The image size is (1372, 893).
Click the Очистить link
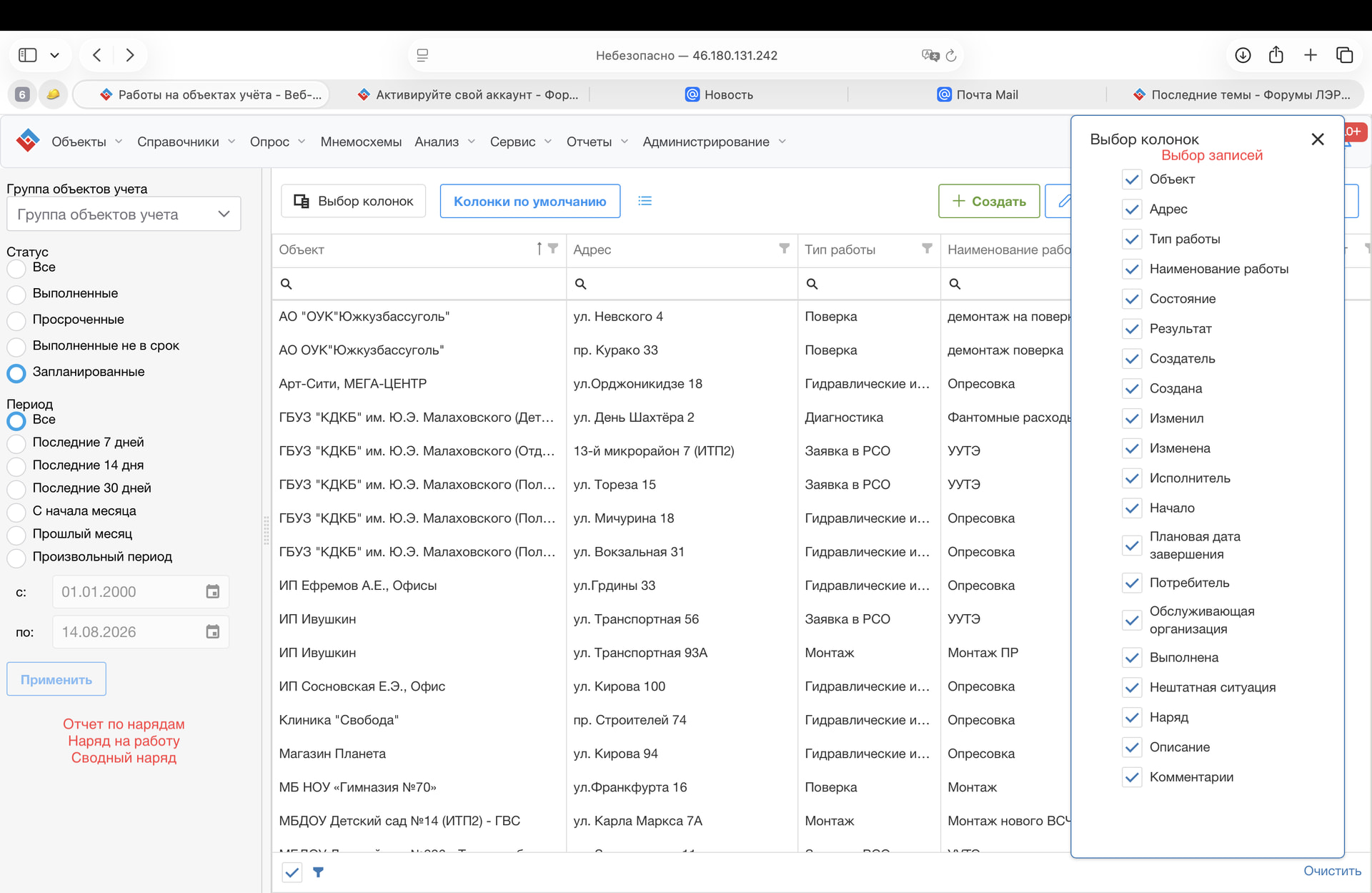(1332, 871)
